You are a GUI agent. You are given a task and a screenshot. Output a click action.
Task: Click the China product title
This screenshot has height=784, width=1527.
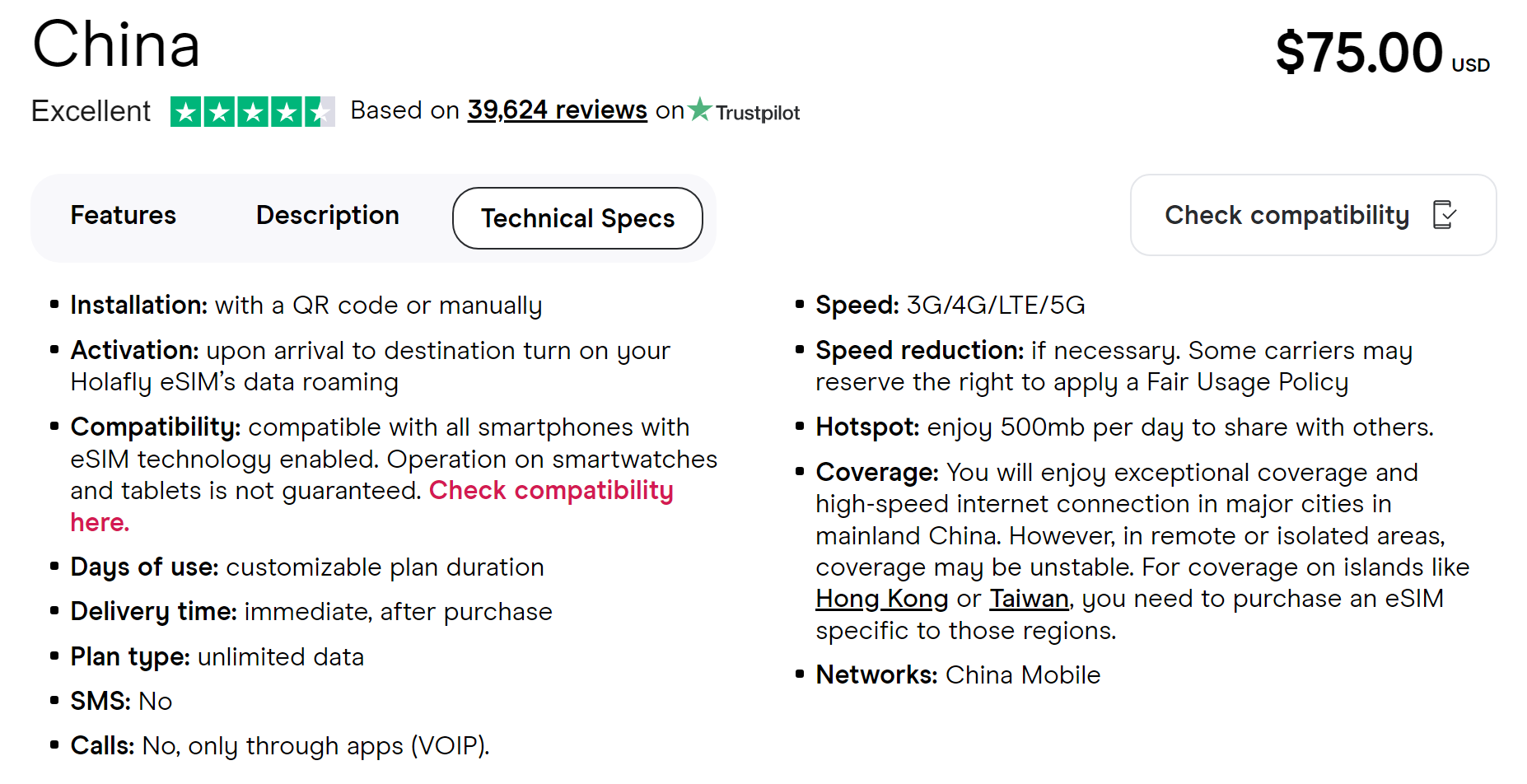pyautogui.click(x=116, y=44)
